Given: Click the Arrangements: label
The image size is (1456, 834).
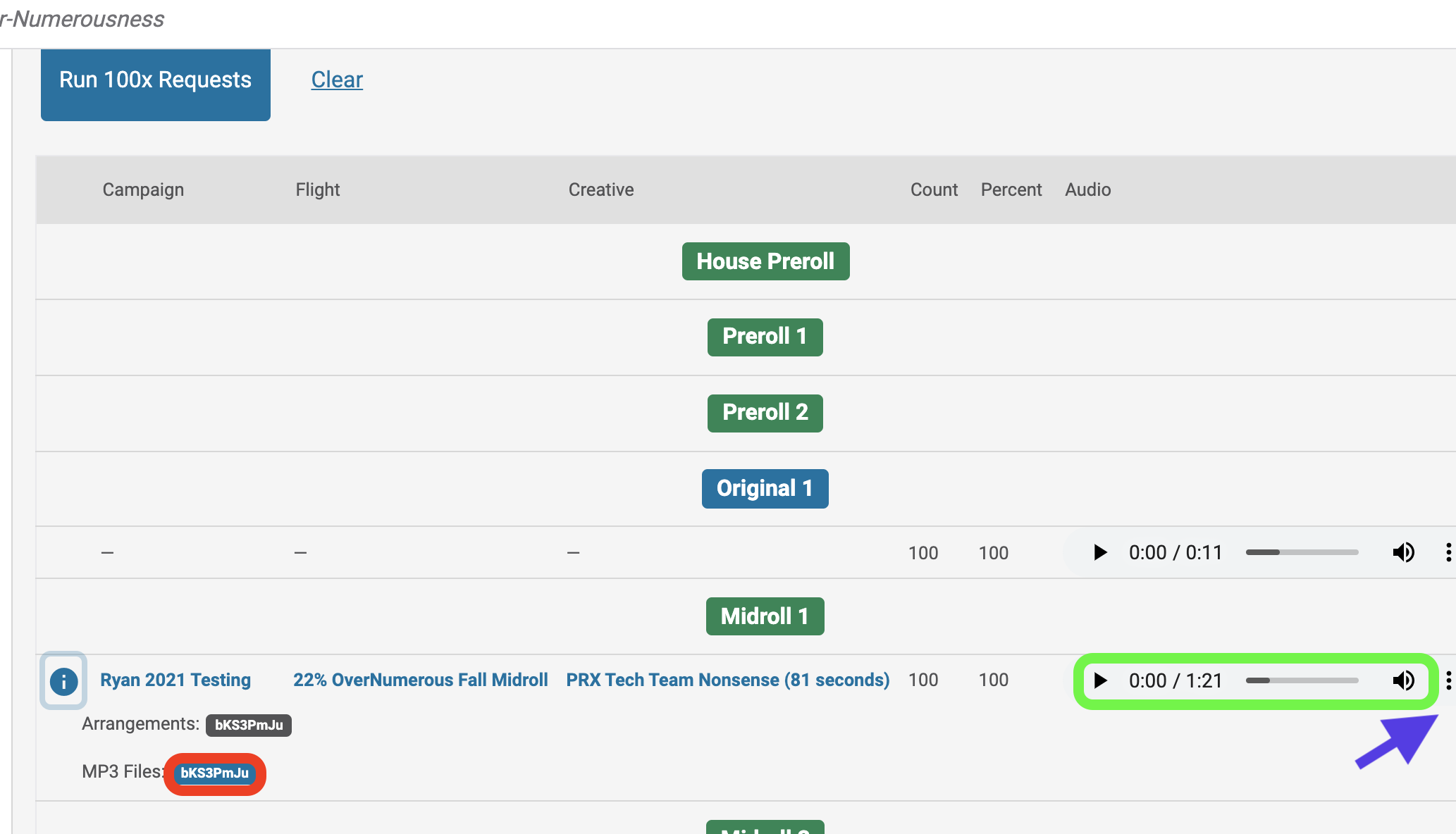Looking at the screenshot, I should tap(141, 724).
